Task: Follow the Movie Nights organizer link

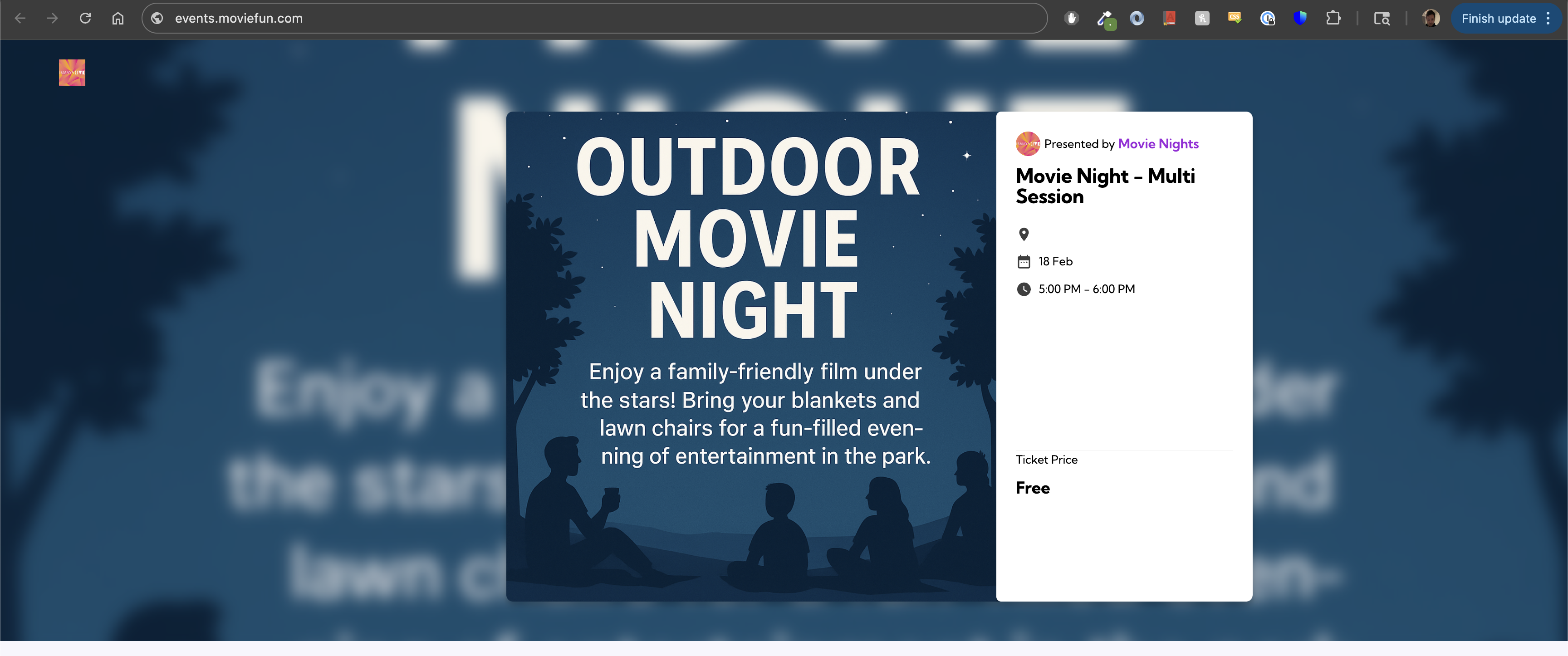Action: (x=1158, y=144)
